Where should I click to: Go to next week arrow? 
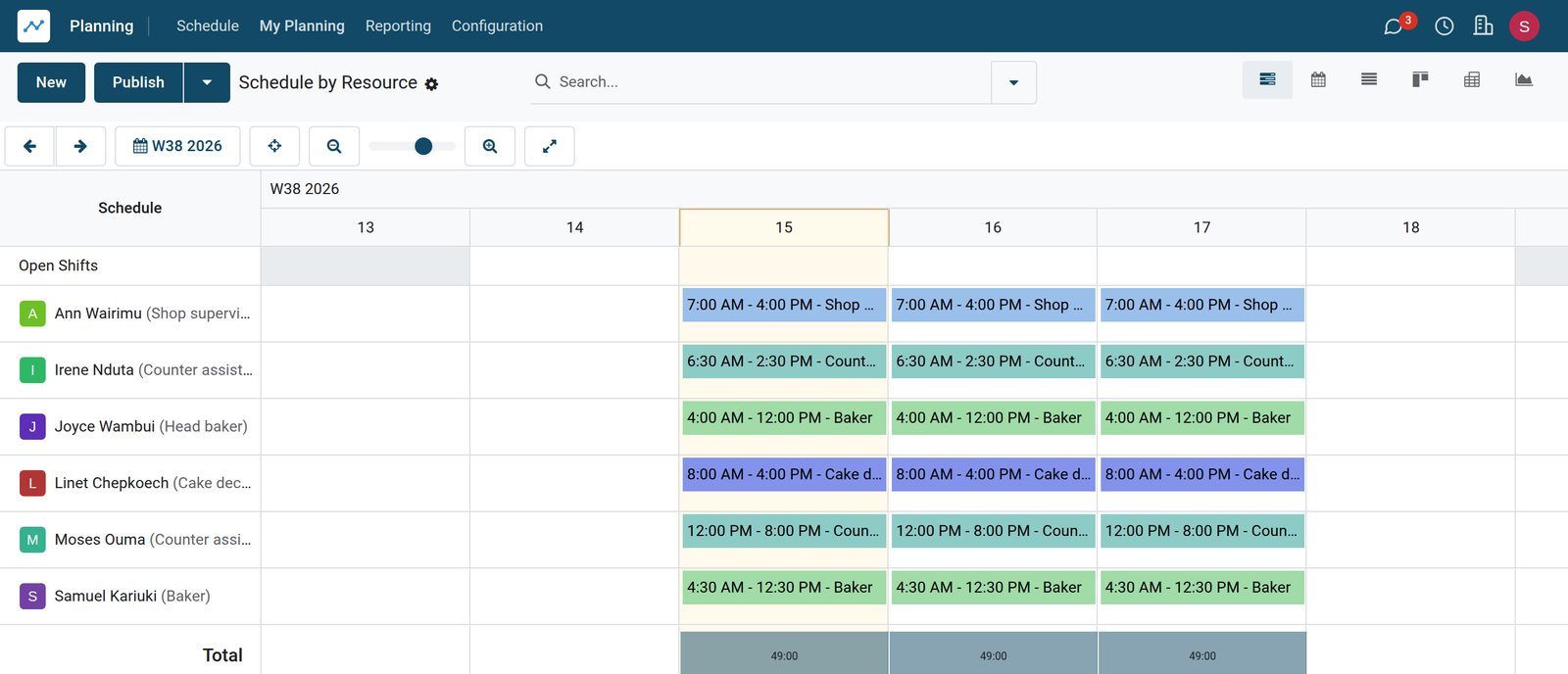coord(80,146)
